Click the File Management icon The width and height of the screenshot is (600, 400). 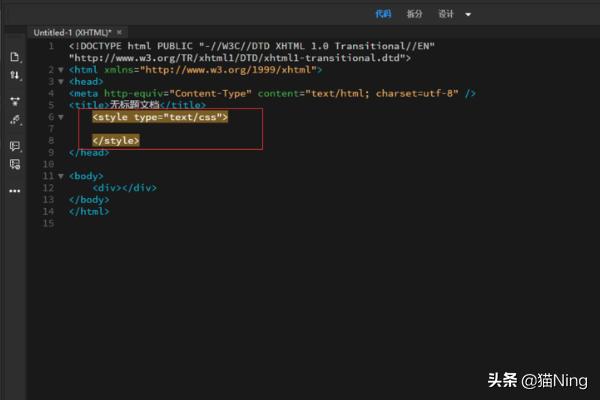tap(14, 76)
